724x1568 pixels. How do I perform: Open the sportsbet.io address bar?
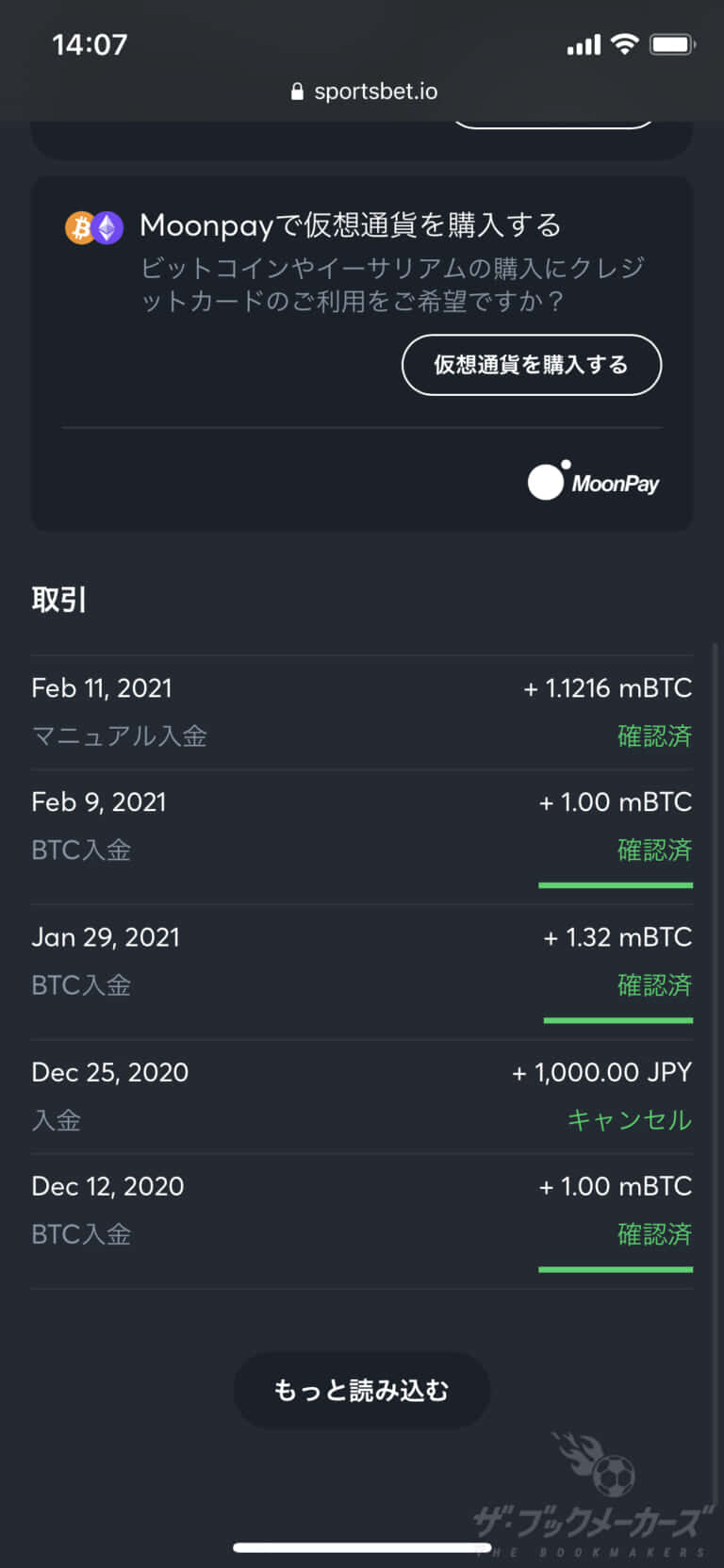(364, 91)
